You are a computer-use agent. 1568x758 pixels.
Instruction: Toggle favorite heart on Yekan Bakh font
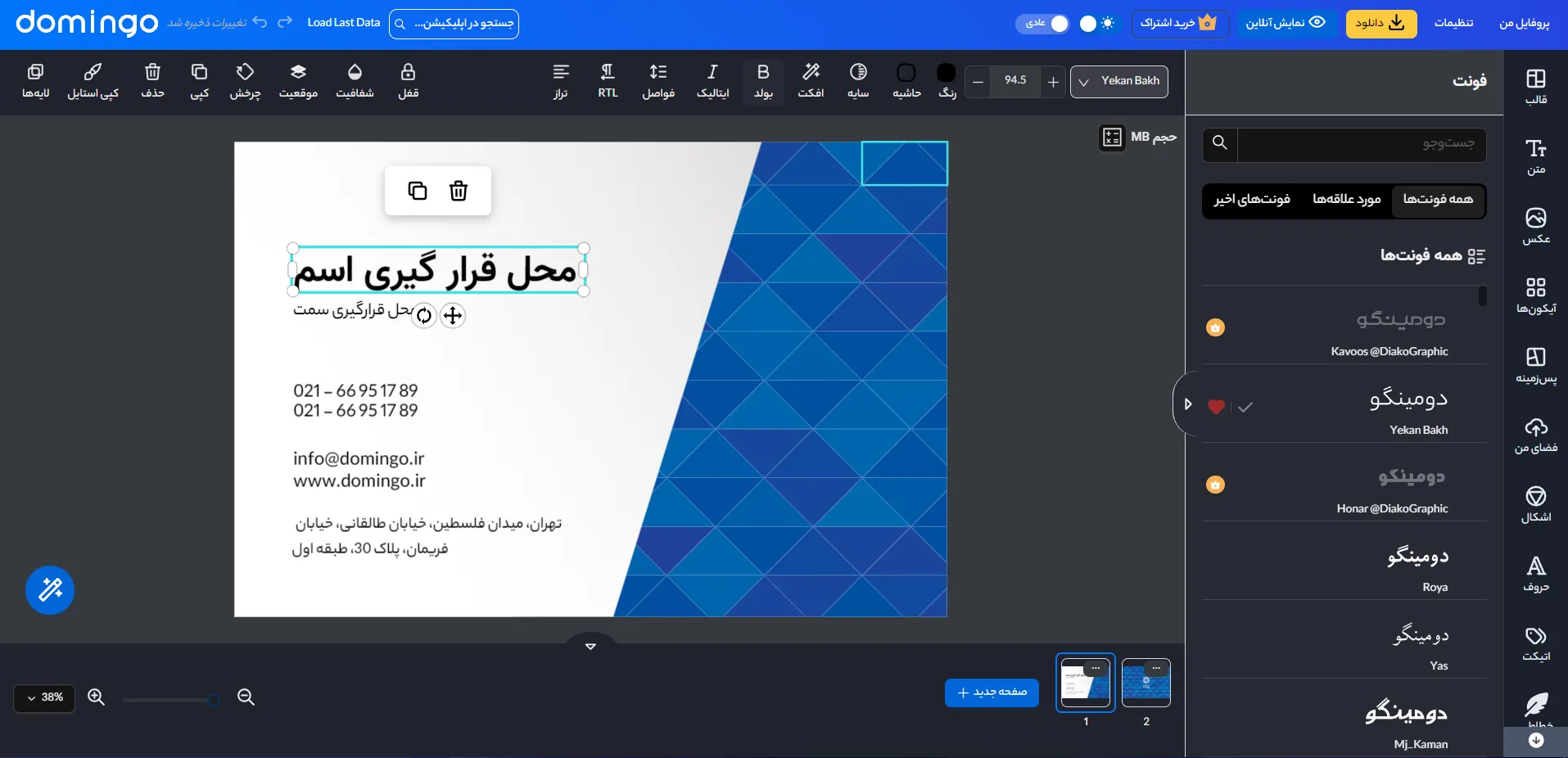click(1216, 407)
